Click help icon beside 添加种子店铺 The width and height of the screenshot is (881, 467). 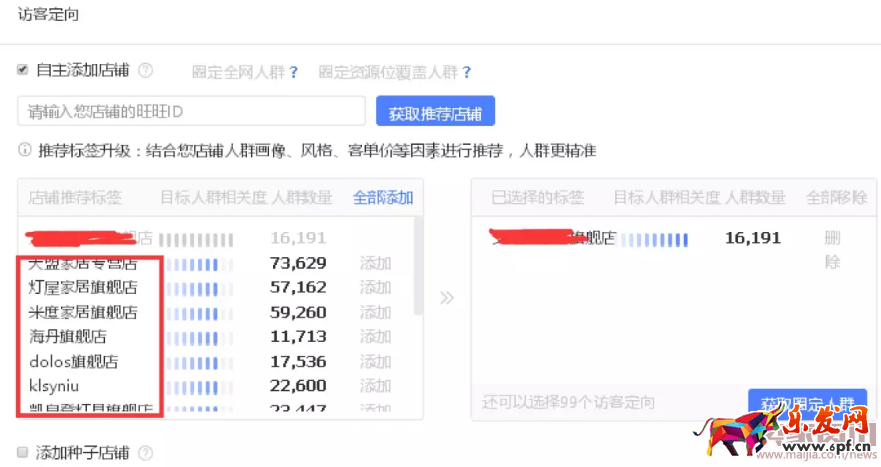(146, 453)
